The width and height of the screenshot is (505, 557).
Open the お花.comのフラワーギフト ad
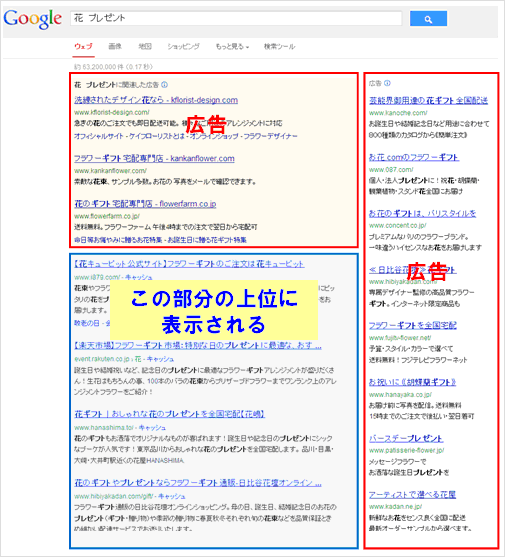click(x=414, y=157)
